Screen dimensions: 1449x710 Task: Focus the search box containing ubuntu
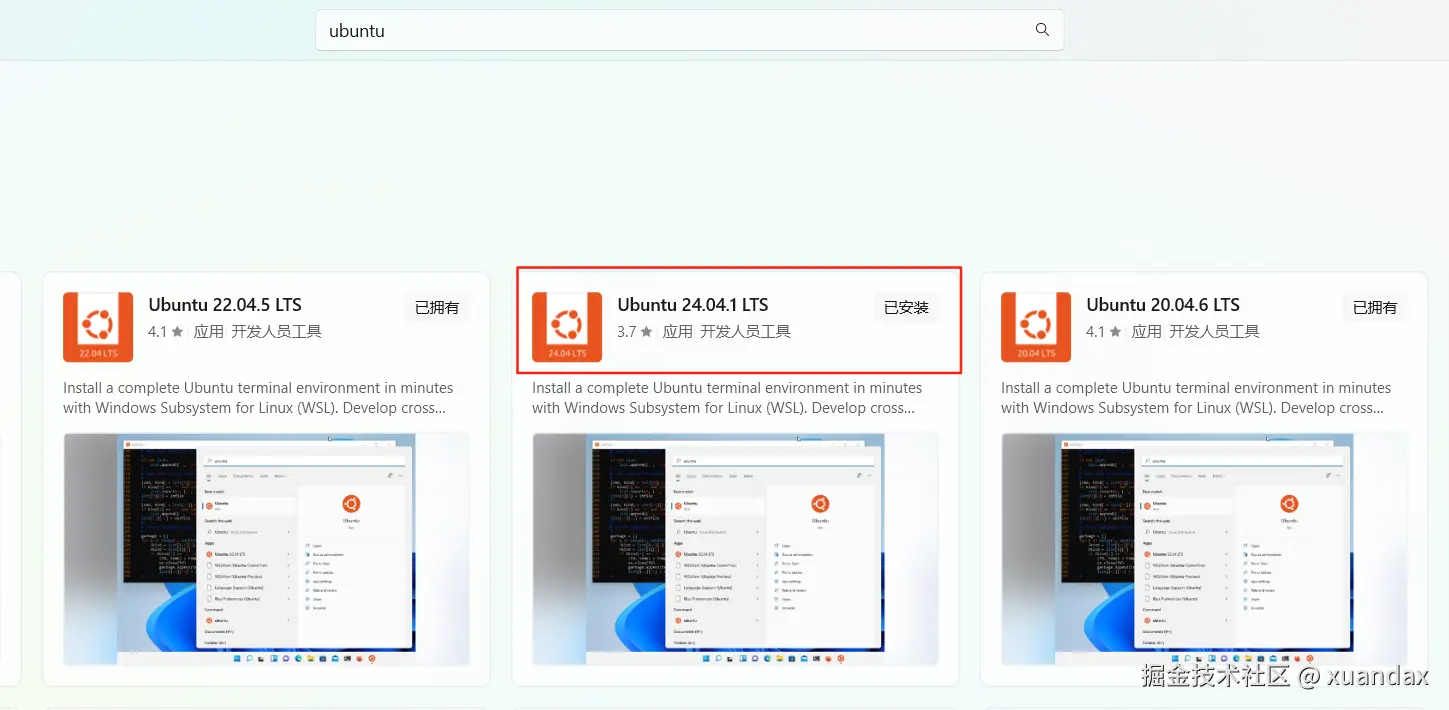[x=690, y=30]
